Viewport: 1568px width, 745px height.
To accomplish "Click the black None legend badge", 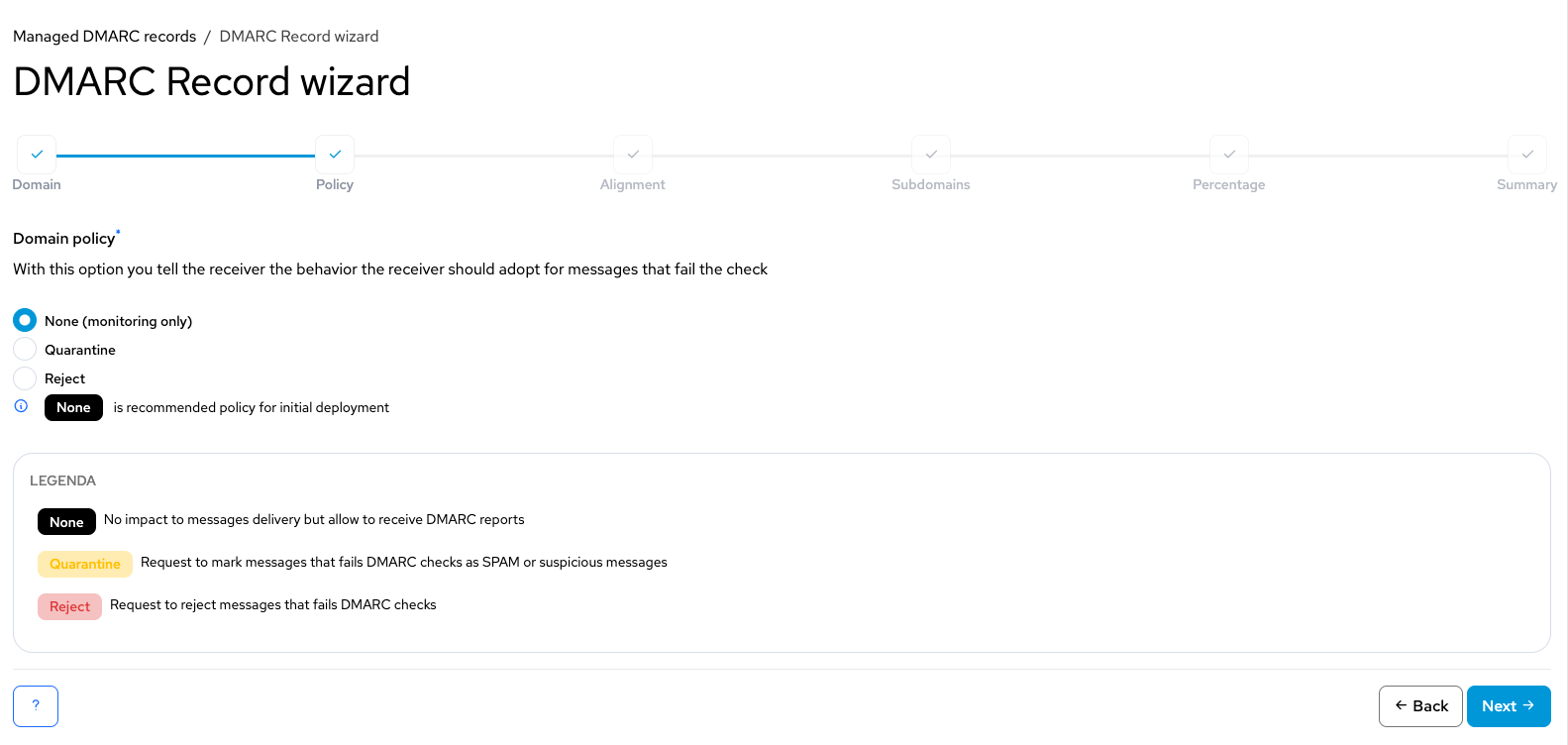I will point(66,522).
